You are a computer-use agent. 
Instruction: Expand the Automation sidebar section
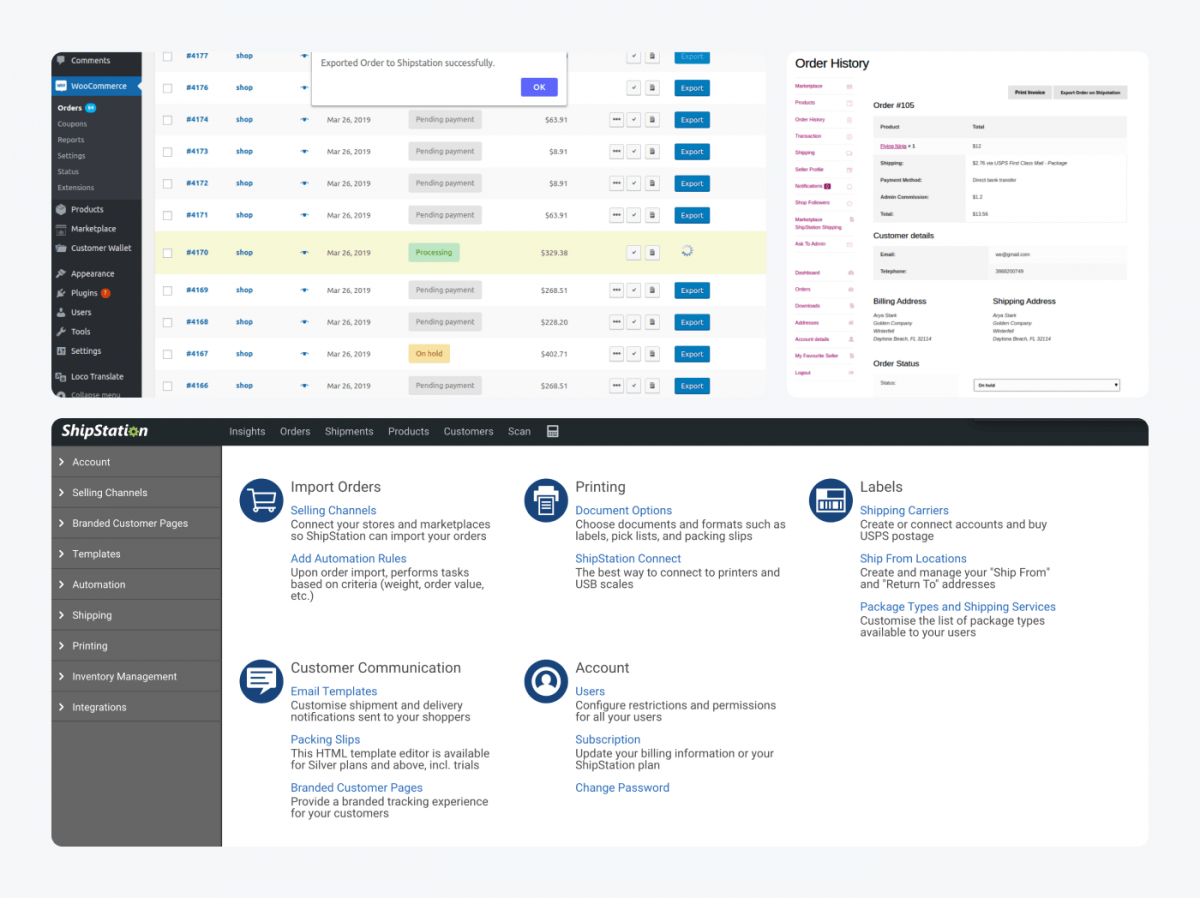(x=136, y=585)
